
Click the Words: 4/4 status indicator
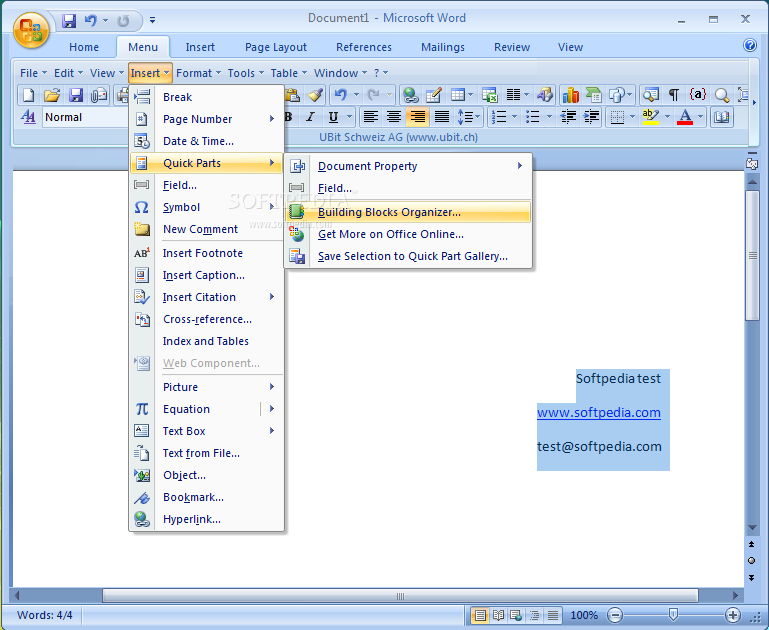point(45,615)
